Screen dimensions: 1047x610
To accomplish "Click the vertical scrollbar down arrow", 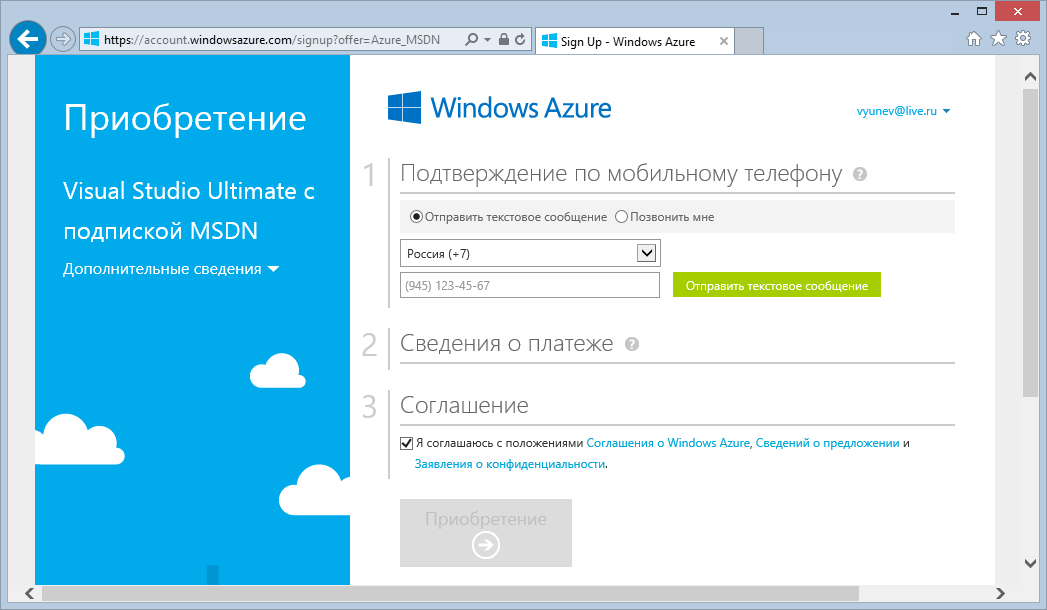I will 1030,563.
